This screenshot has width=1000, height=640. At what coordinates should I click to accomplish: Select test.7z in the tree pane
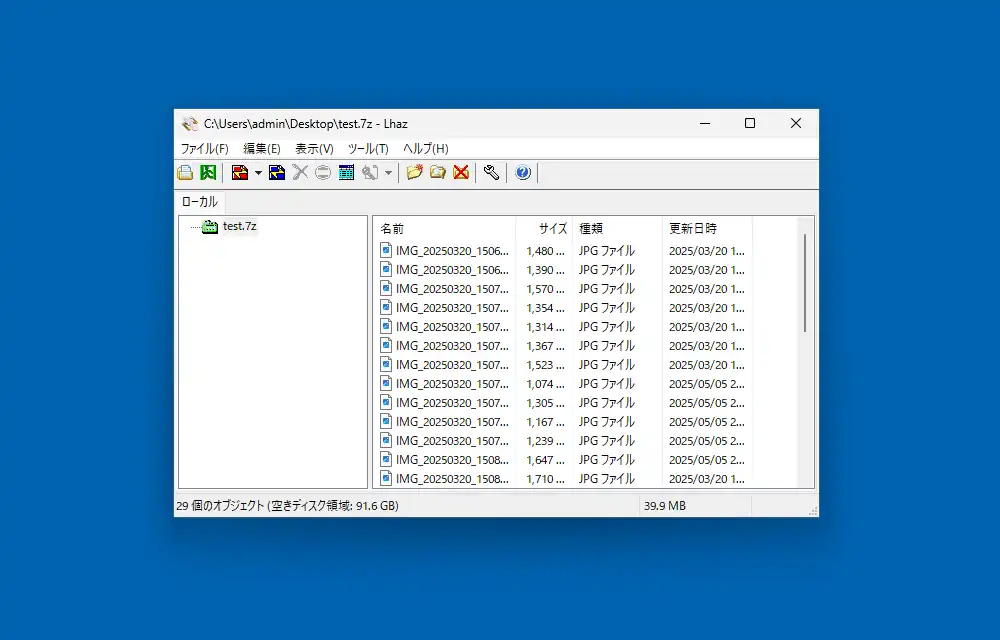click(239, 227)
